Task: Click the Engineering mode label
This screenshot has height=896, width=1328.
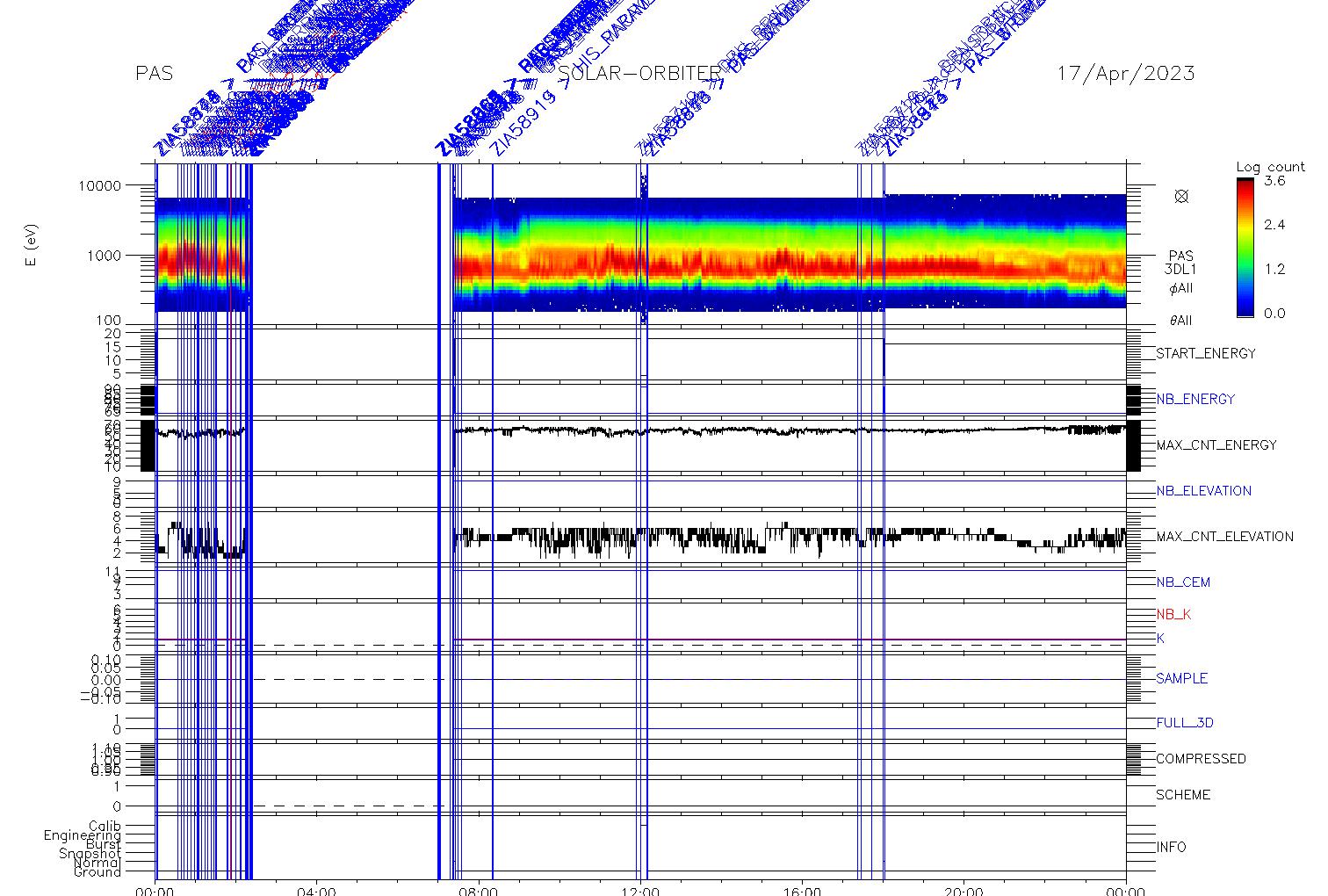Action: coord(83,835)
